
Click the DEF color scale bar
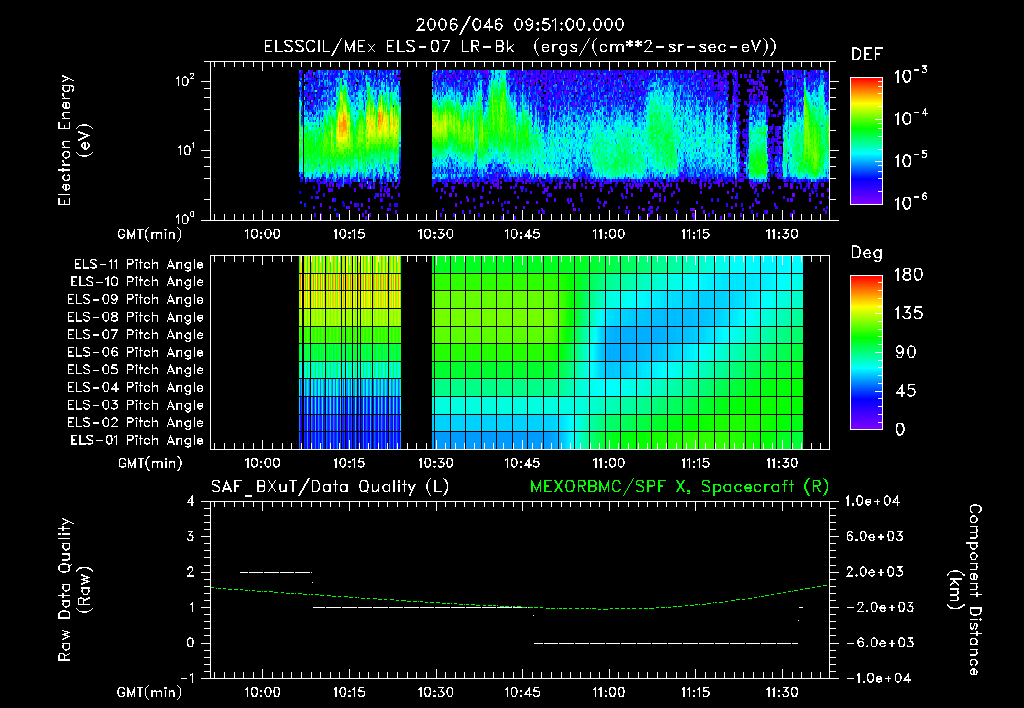[x=866, y=141]
